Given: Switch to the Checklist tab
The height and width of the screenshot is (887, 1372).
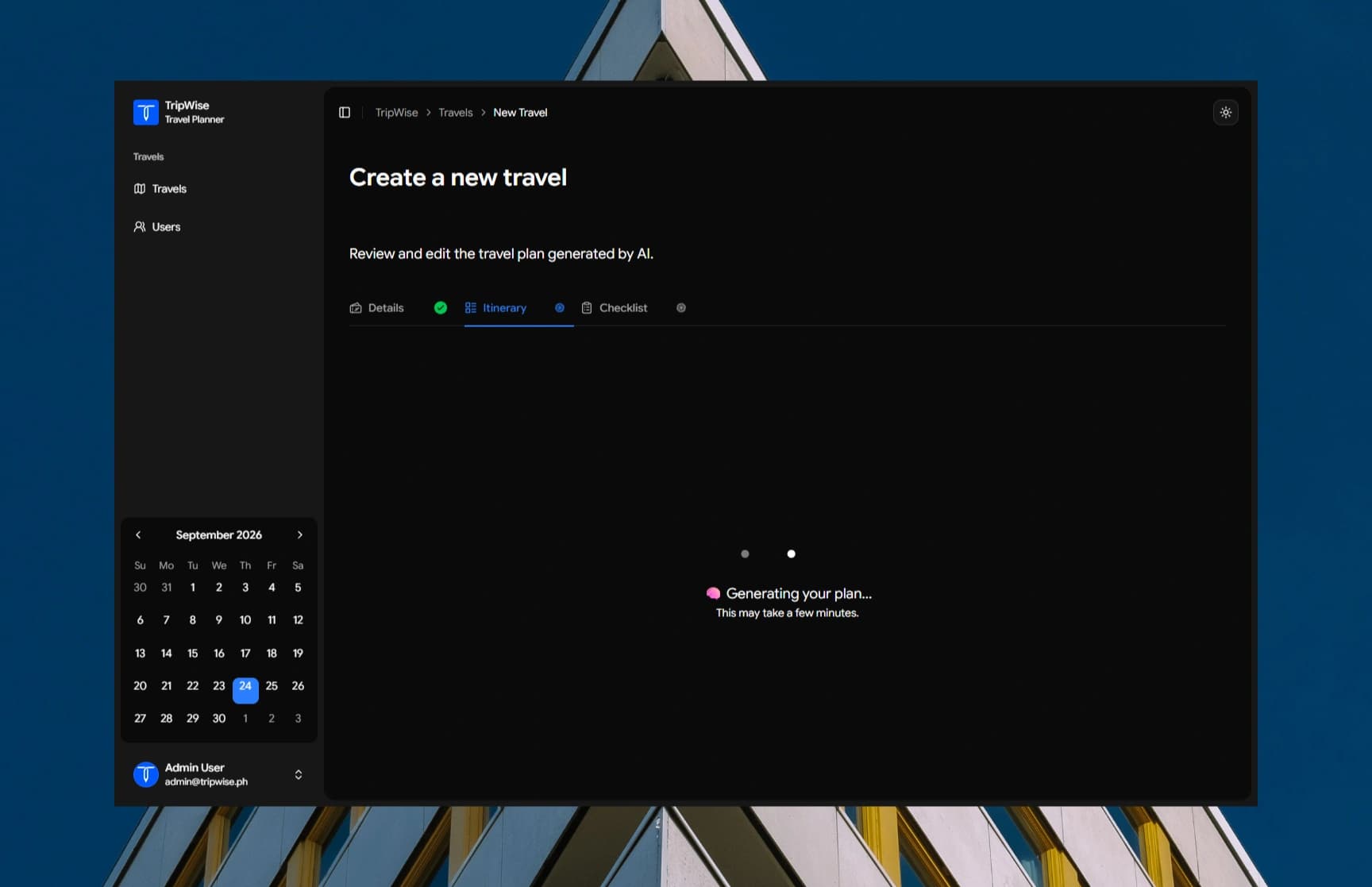Looking at the screenshot, I should point(623,308).
